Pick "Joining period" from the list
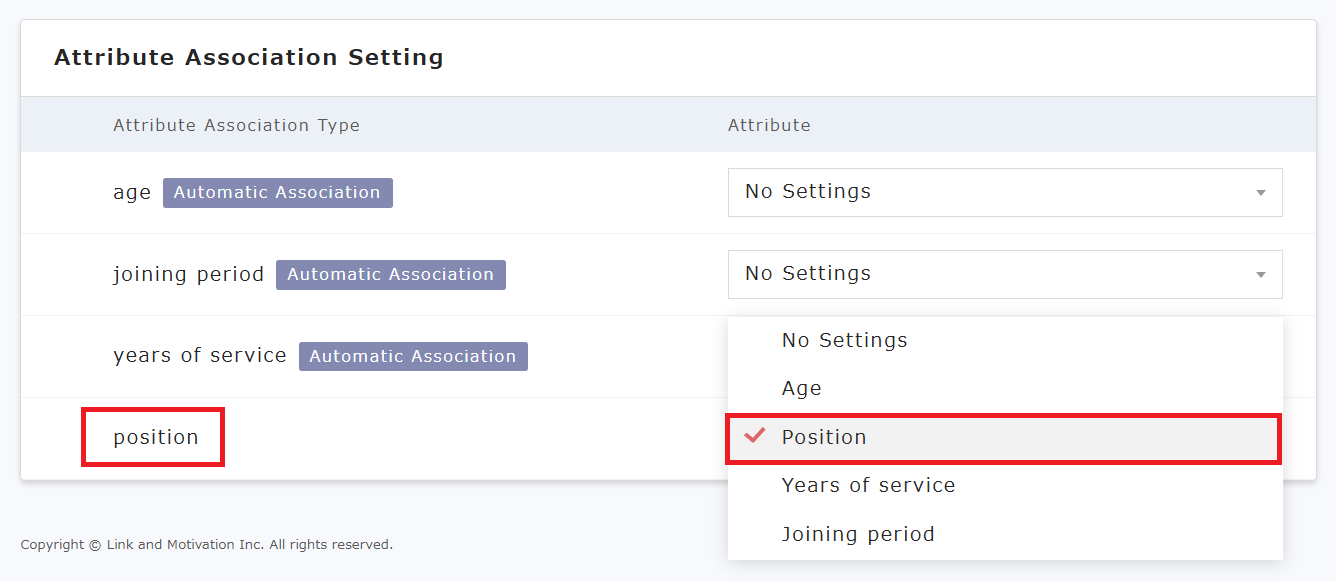This screenshot has height=581, width=1336. (x=858, y=534)
